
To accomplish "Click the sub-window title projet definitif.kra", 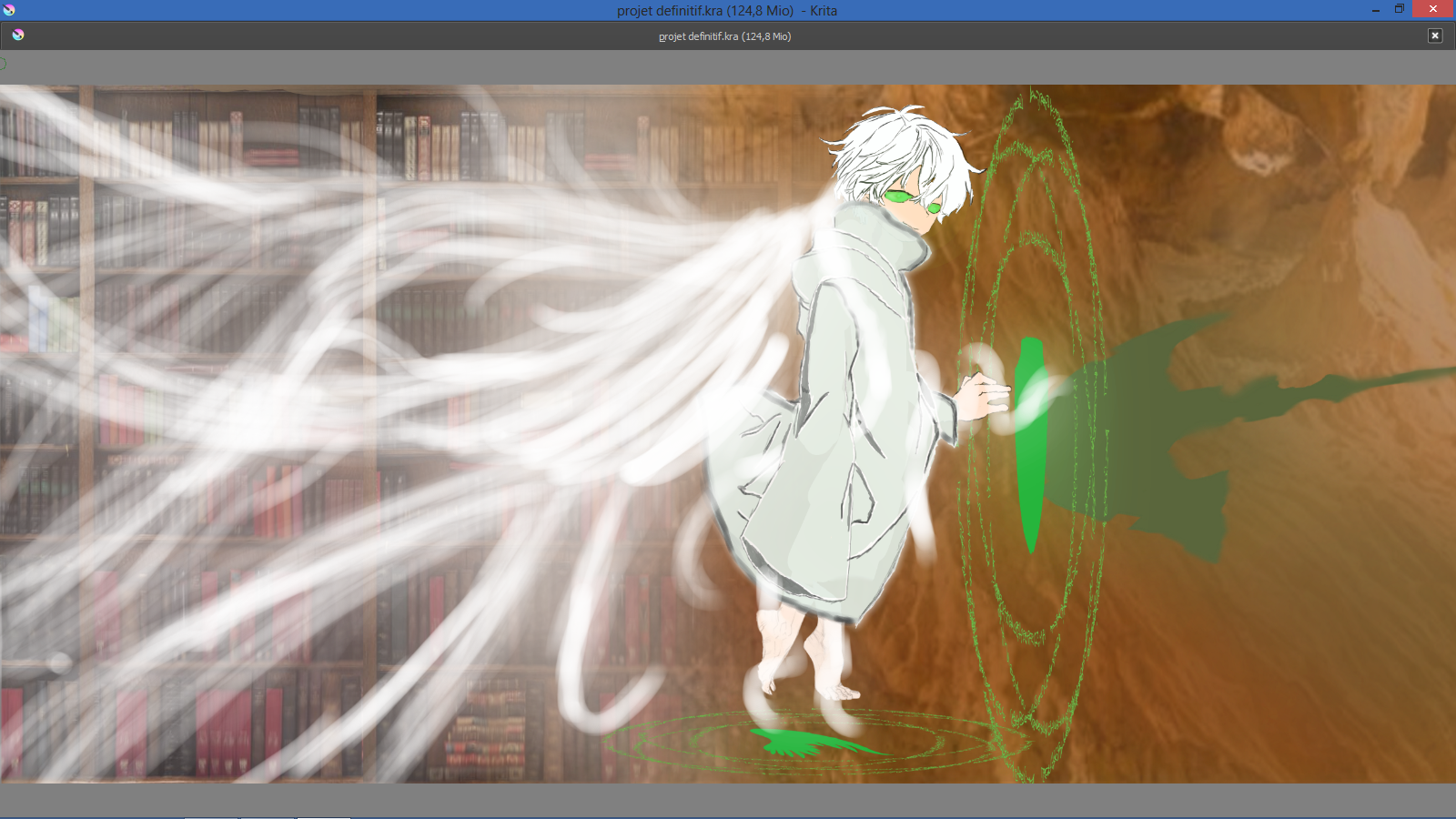I will pyautogui.click(x=724, y=36).
